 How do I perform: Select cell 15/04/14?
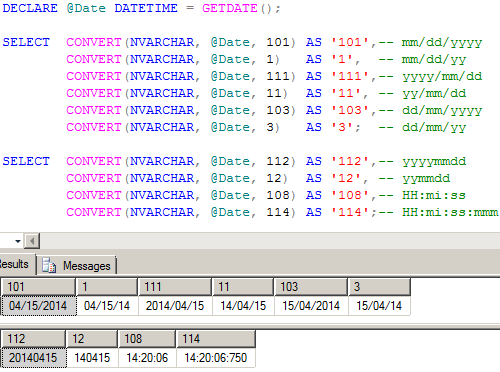[379, 306]
